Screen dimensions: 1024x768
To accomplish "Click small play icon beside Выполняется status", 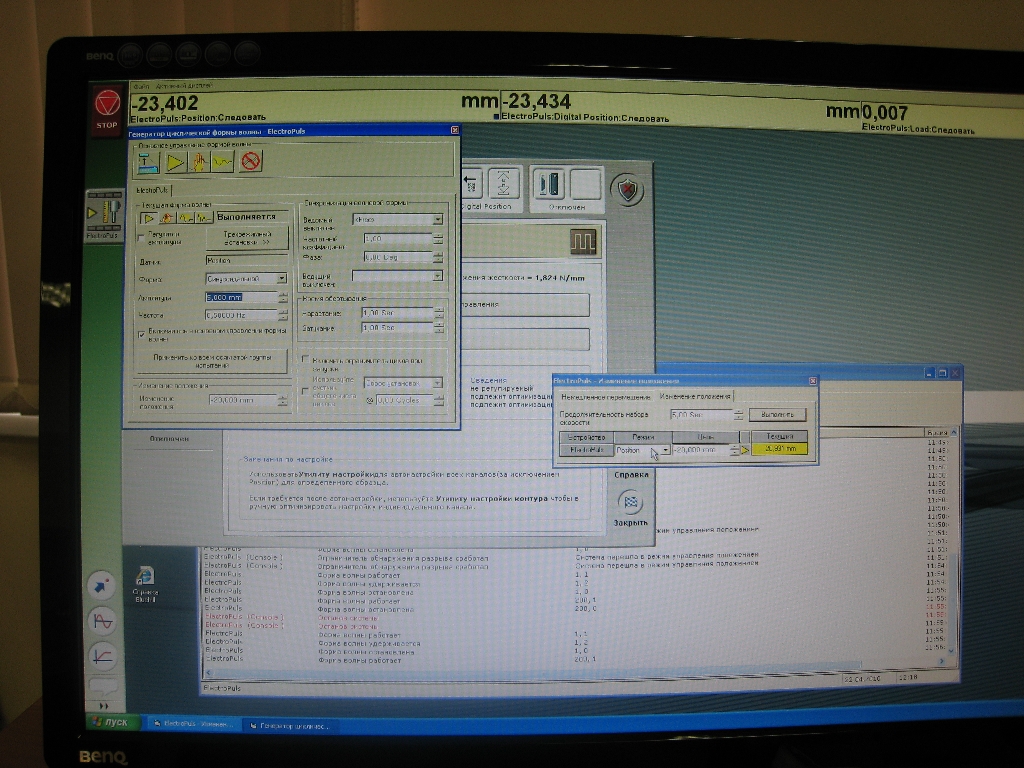I will 150,218.
